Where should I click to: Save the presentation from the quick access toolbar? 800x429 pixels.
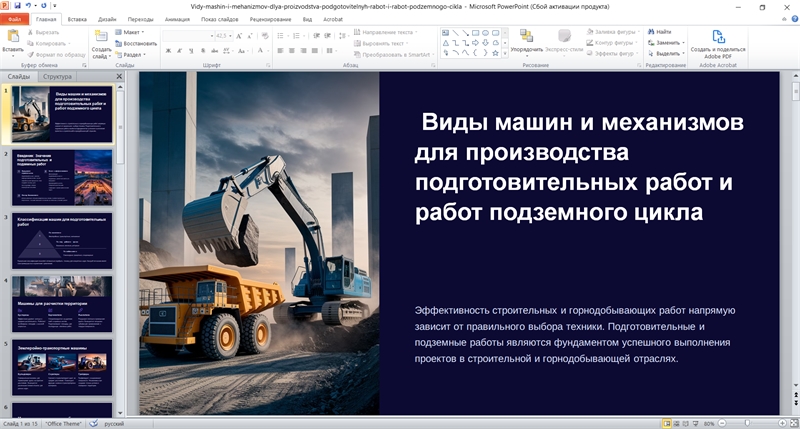tap(18, 6)
